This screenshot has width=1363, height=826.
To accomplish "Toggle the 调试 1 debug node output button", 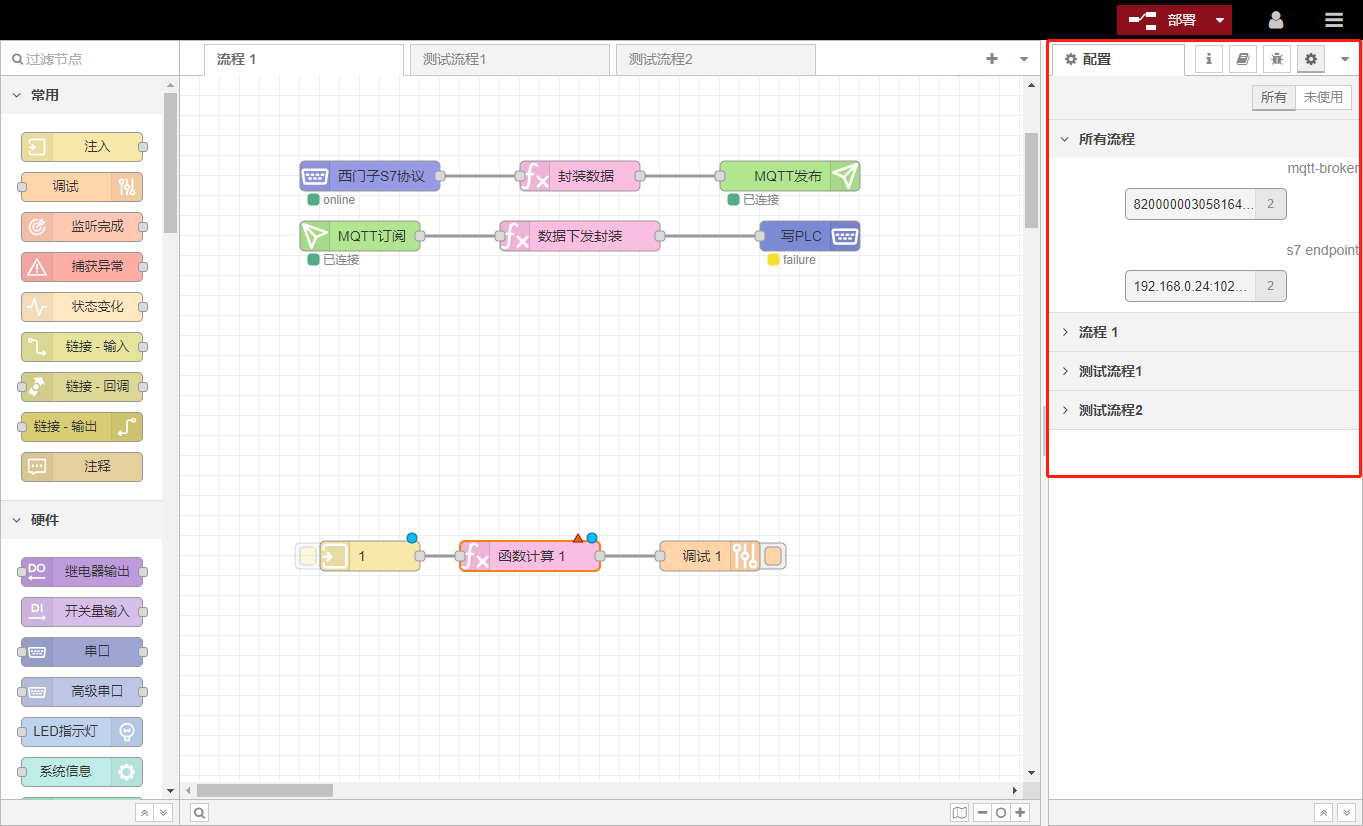I will coord(773,556).
